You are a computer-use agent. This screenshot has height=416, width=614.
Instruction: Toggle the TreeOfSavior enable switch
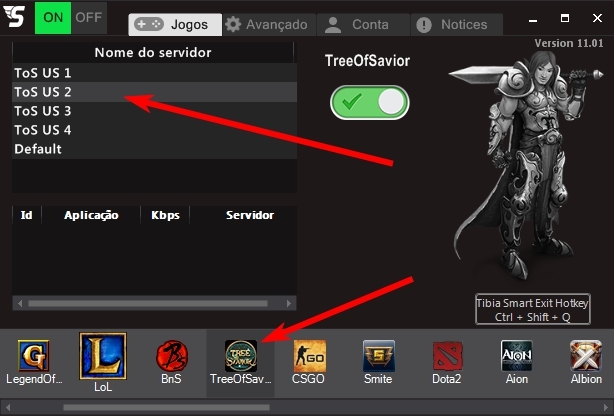pos(368,102)
